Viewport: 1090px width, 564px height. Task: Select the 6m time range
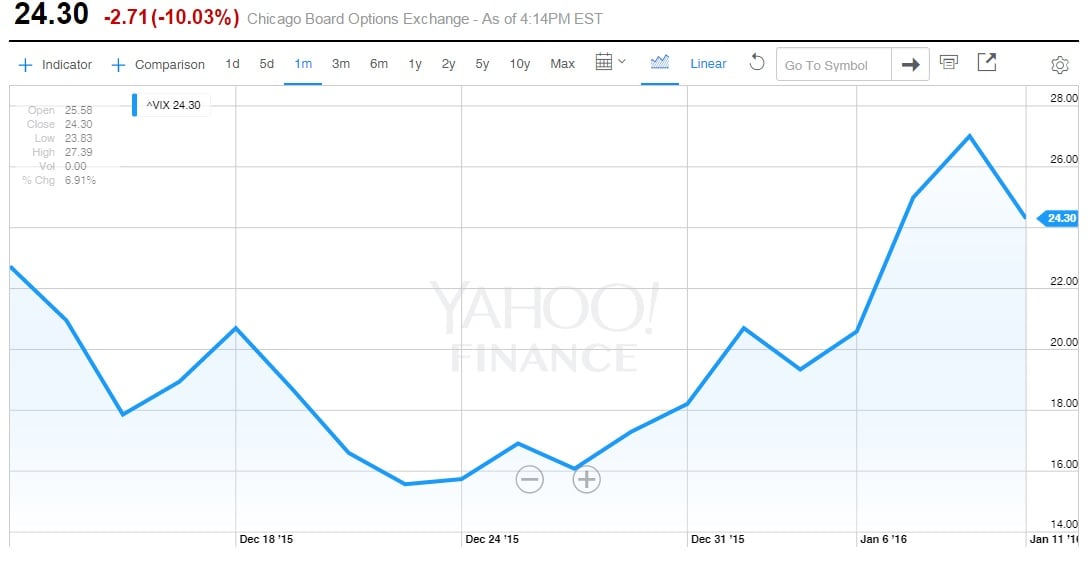378,64
